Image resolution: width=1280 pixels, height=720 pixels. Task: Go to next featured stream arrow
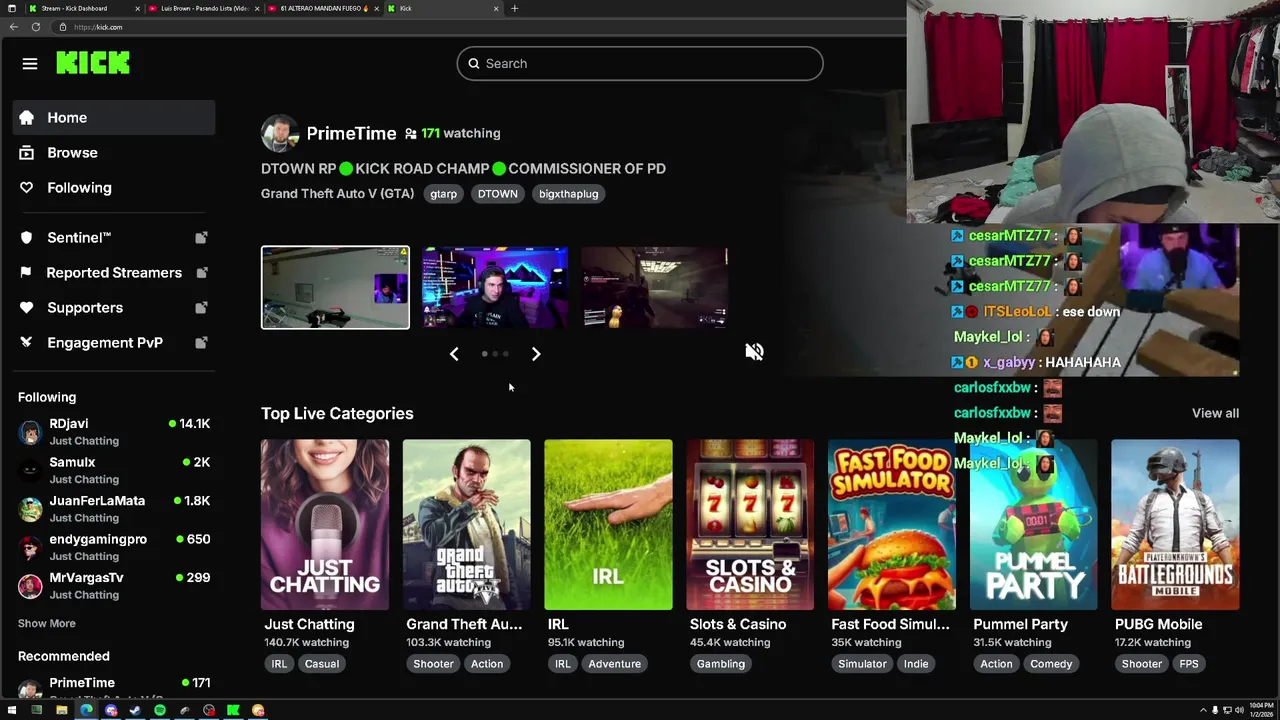pyautogui.click(x=536, y=354)
